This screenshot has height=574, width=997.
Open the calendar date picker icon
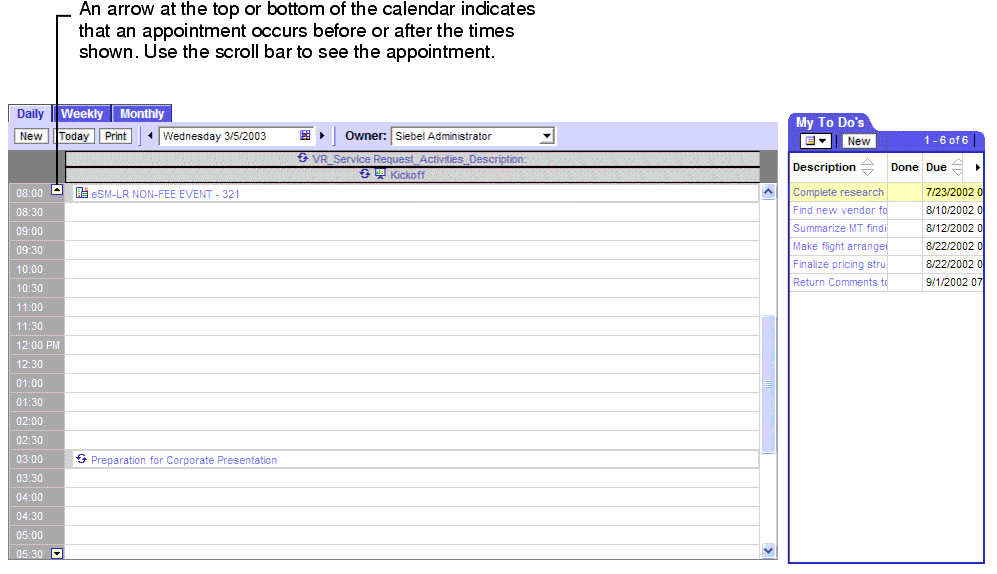click(x=305, y=135)
